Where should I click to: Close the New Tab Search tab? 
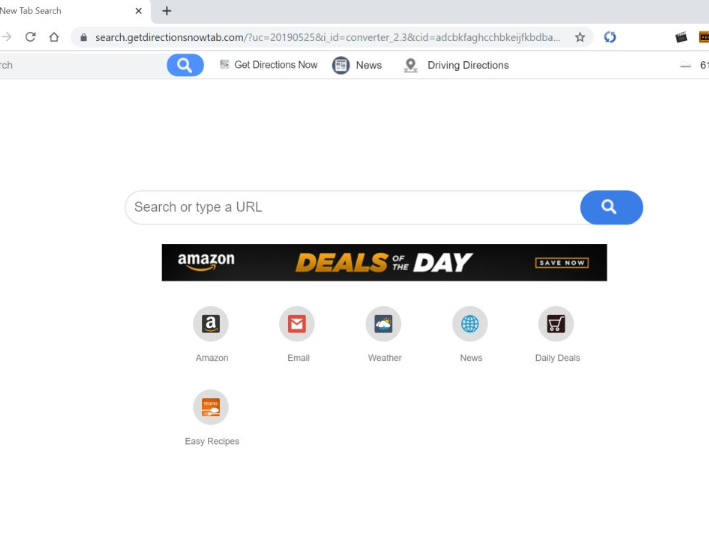[x=138, y=11]
